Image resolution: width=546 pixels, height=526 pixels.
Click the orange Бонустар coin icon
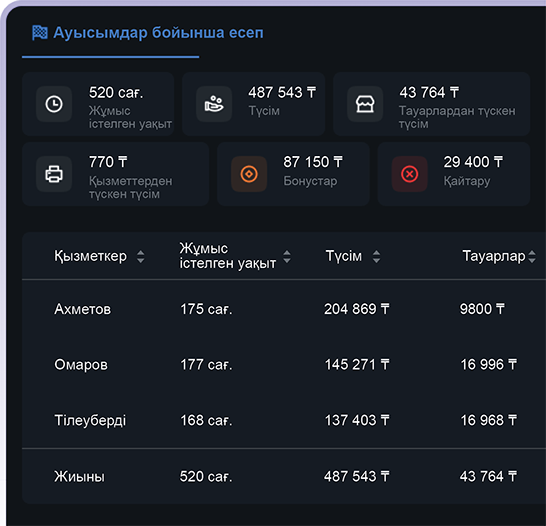pyautogui.click(x=249, y=174)
